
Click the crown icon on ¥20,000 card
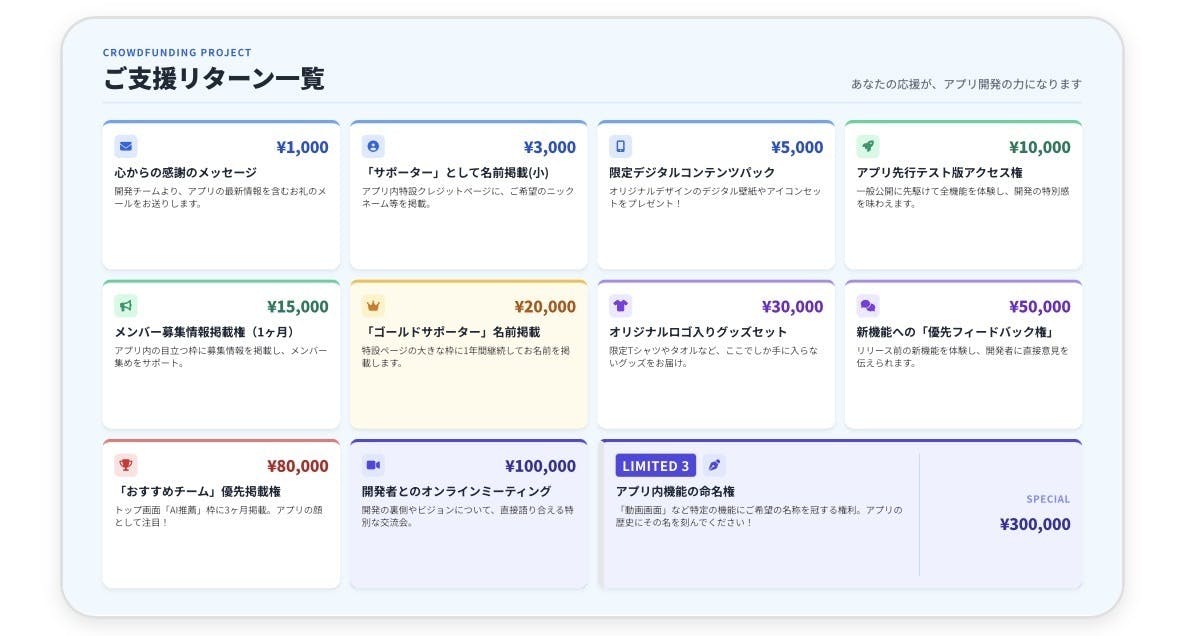(373, 306)
